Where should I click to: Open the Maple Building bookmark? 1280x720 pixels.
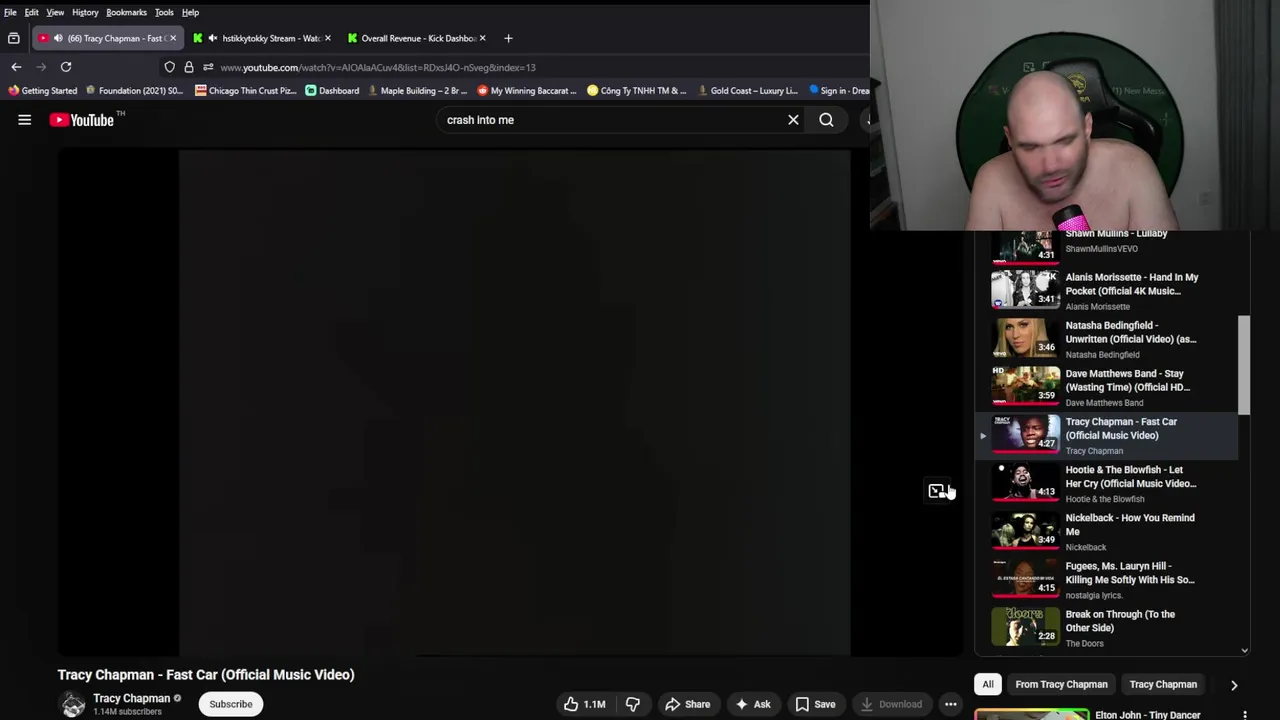coord(416,90)
